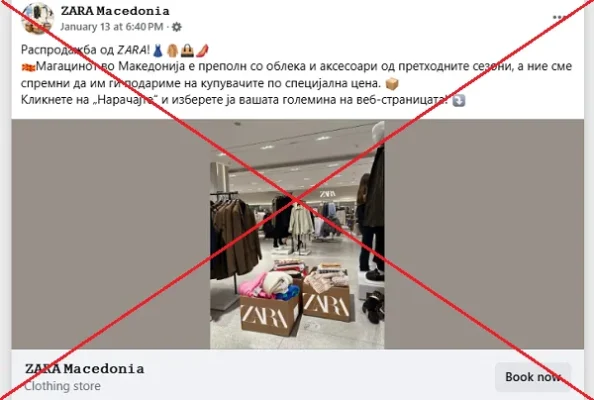Click the Clothing store category label
Image resolution: width=594 pixels, height=400 pixels.
tap(63, 386)
